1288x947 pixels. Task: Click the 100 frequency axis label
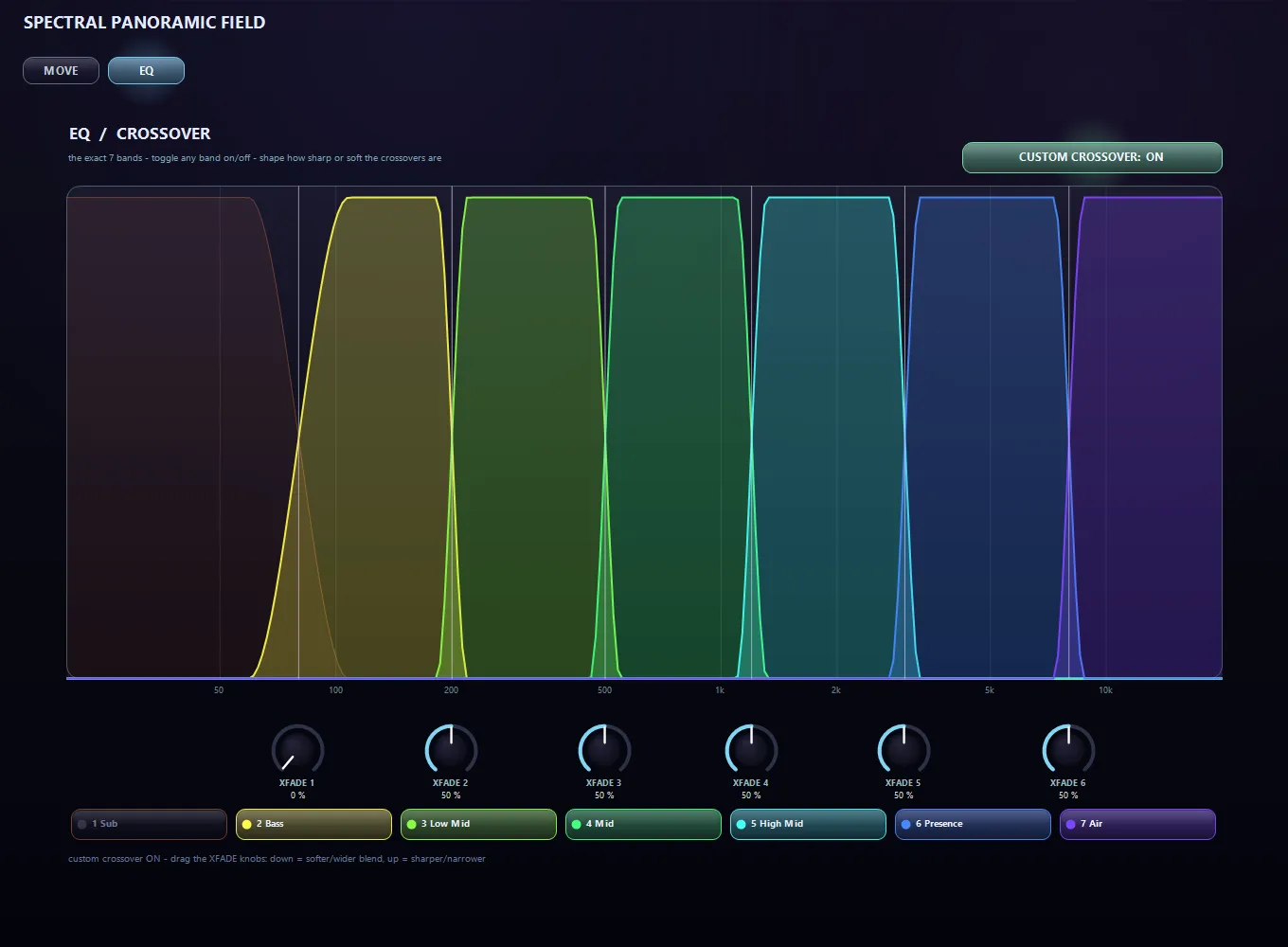tap(335, 690)
